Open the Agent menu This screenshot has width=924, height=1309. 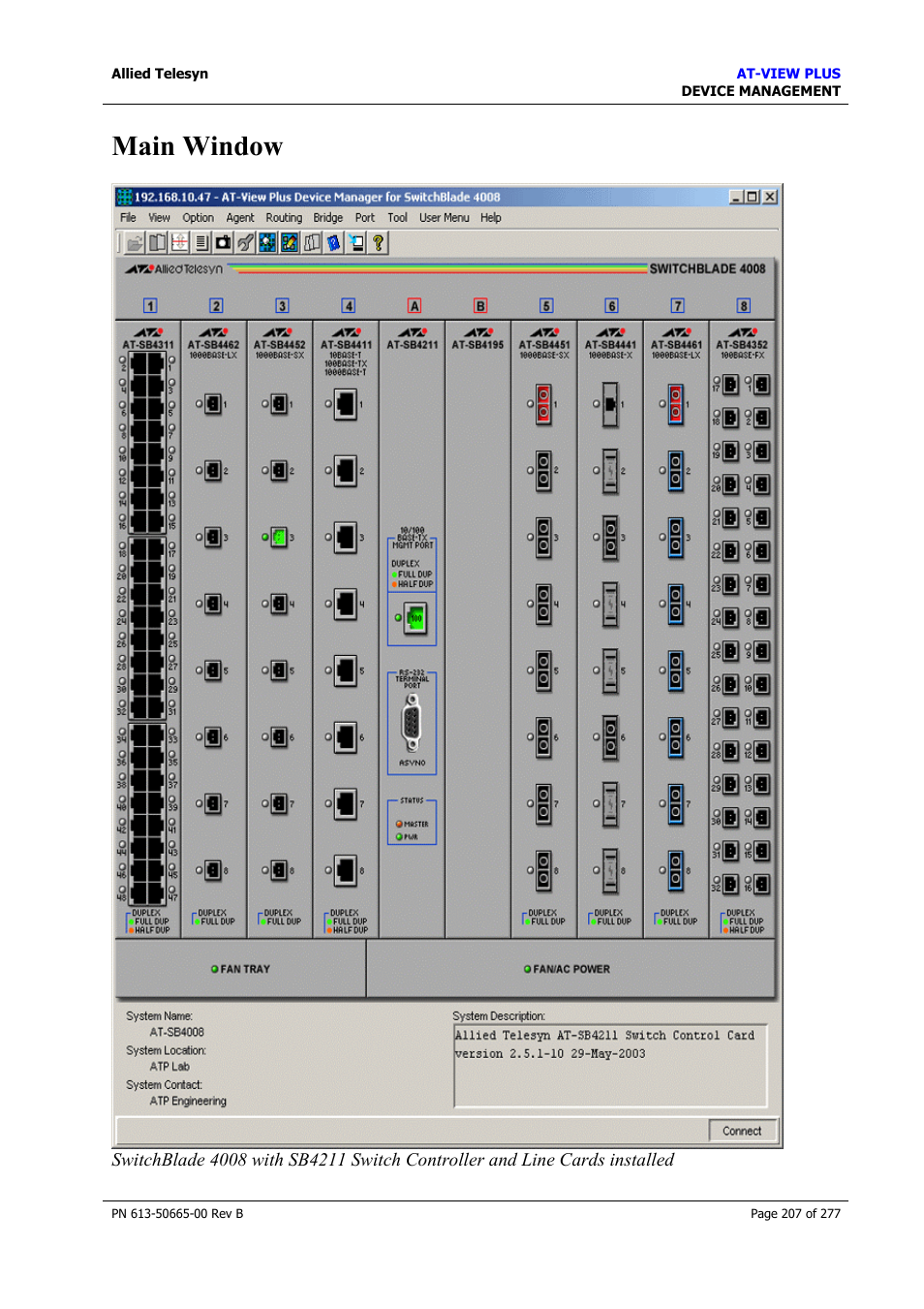[x=240, y=218]
